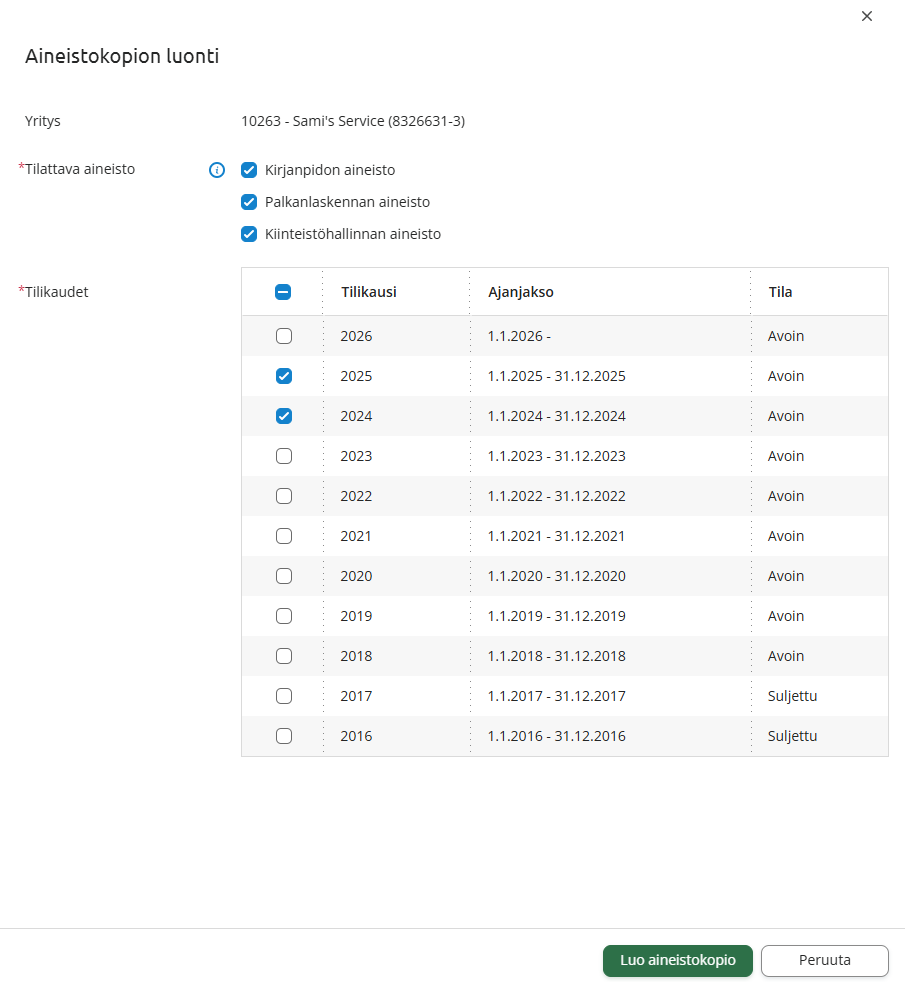Image resolution: width=905 pixels, height=982 pixels.
Task: Click the Tila column header
Action: click(x=780, y=292)
